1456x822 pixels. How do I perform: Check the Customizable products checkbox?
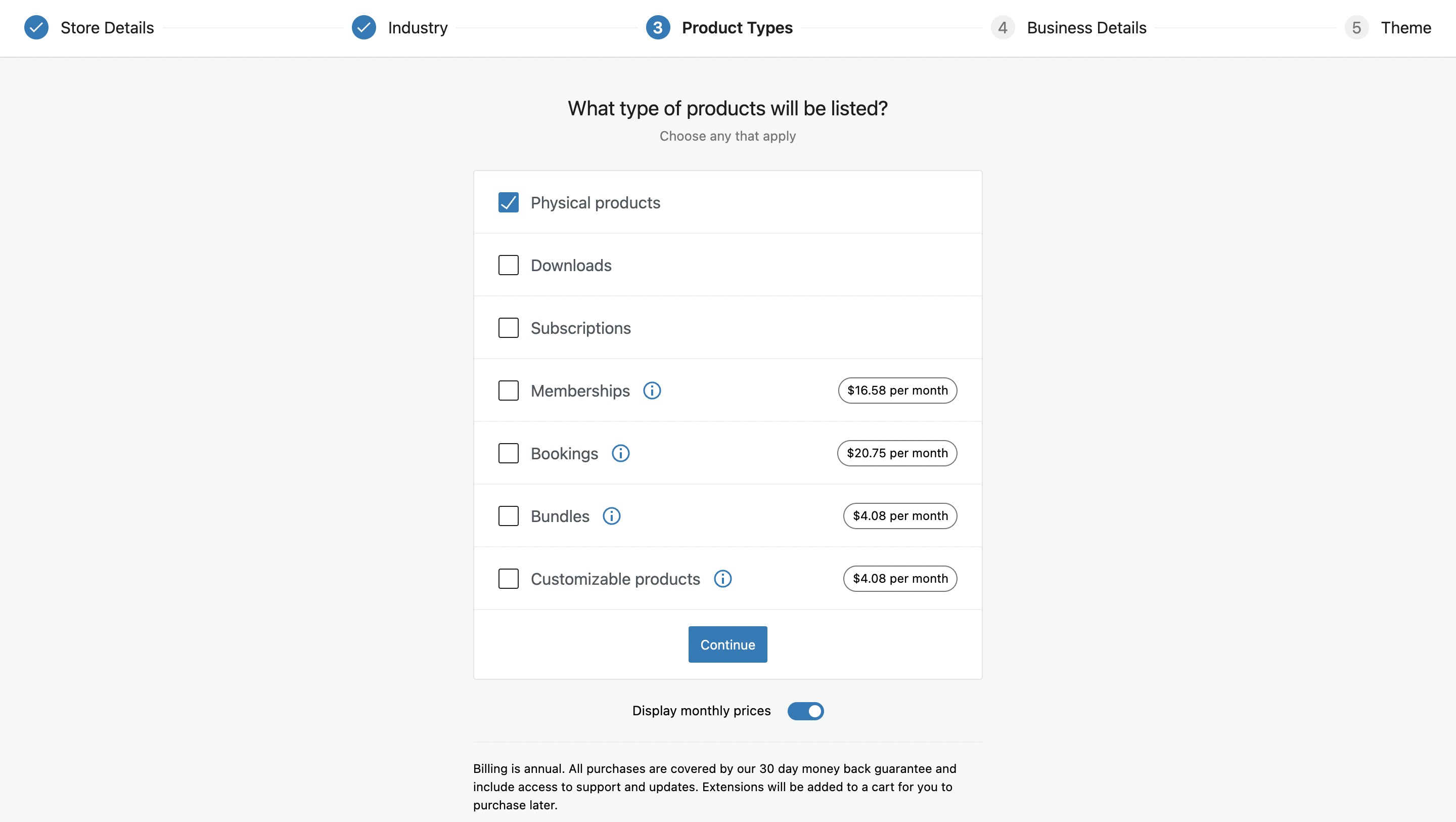click(x=508, y=579)
